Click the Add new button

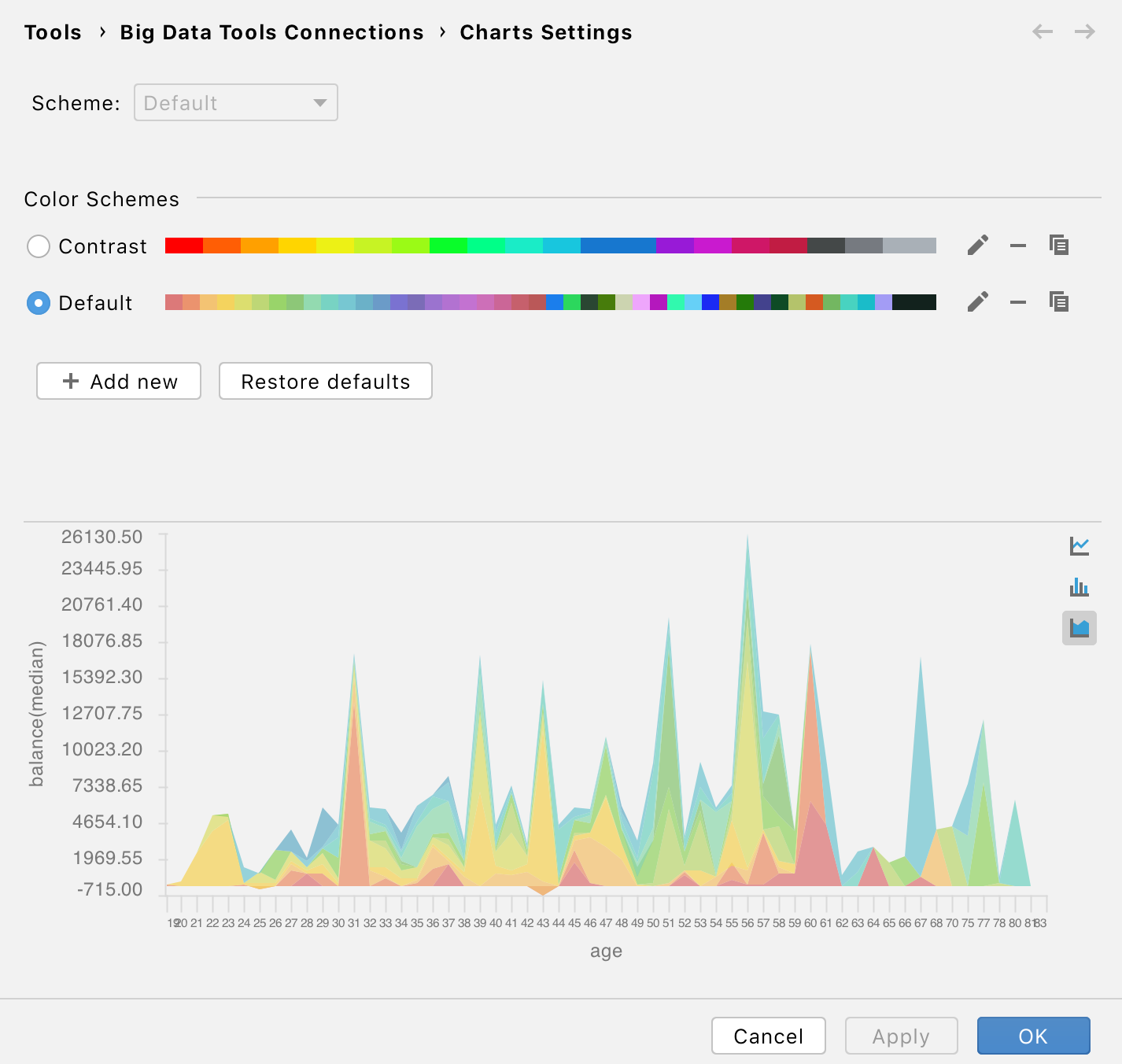tap(119, 381)
